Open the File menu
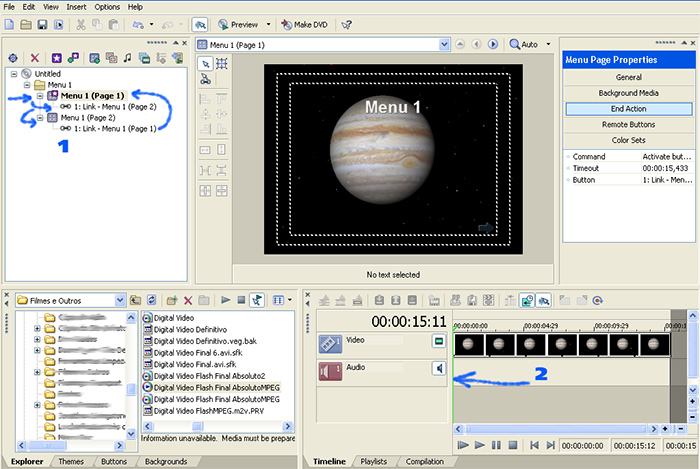Viewport: 700px width, 469px height. [x=9, y=7]
